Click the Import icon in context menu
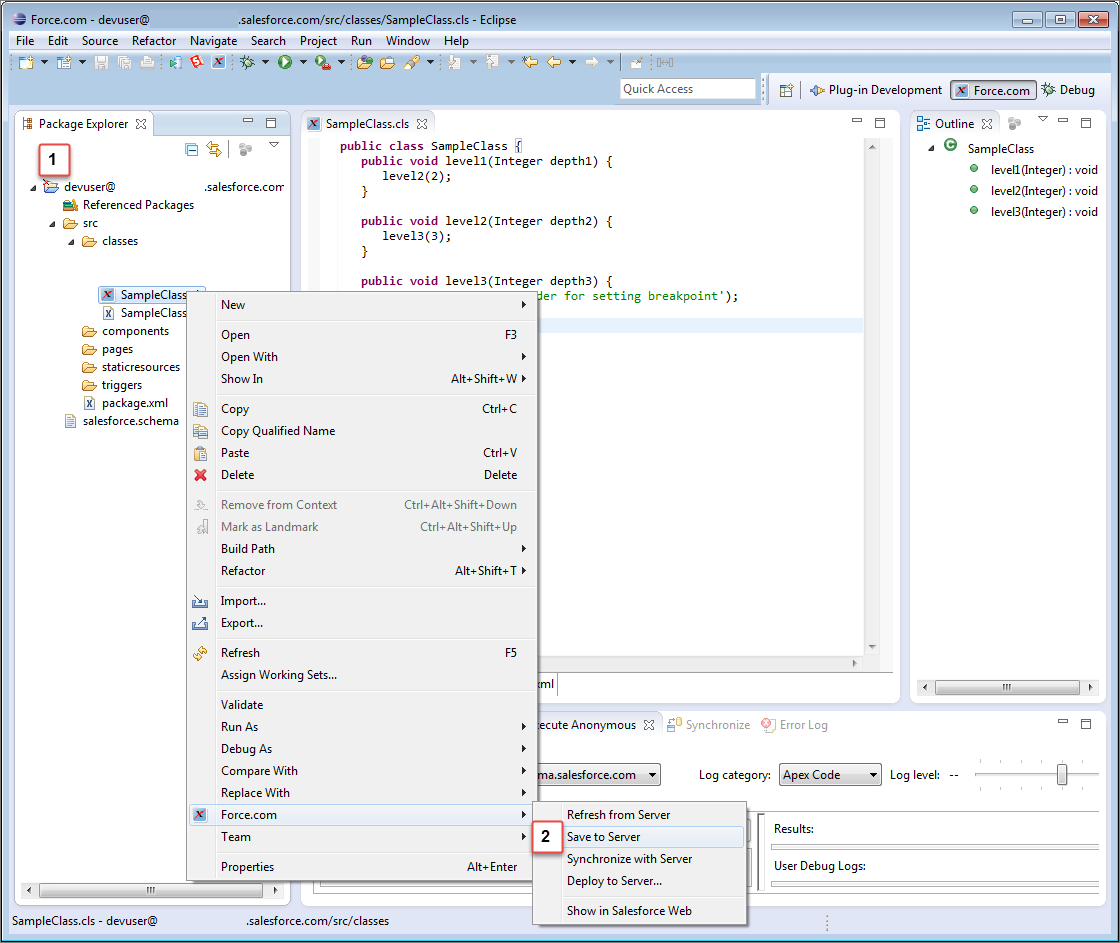This screenshot has width=1120, height=943. click(x=200, y=602)
